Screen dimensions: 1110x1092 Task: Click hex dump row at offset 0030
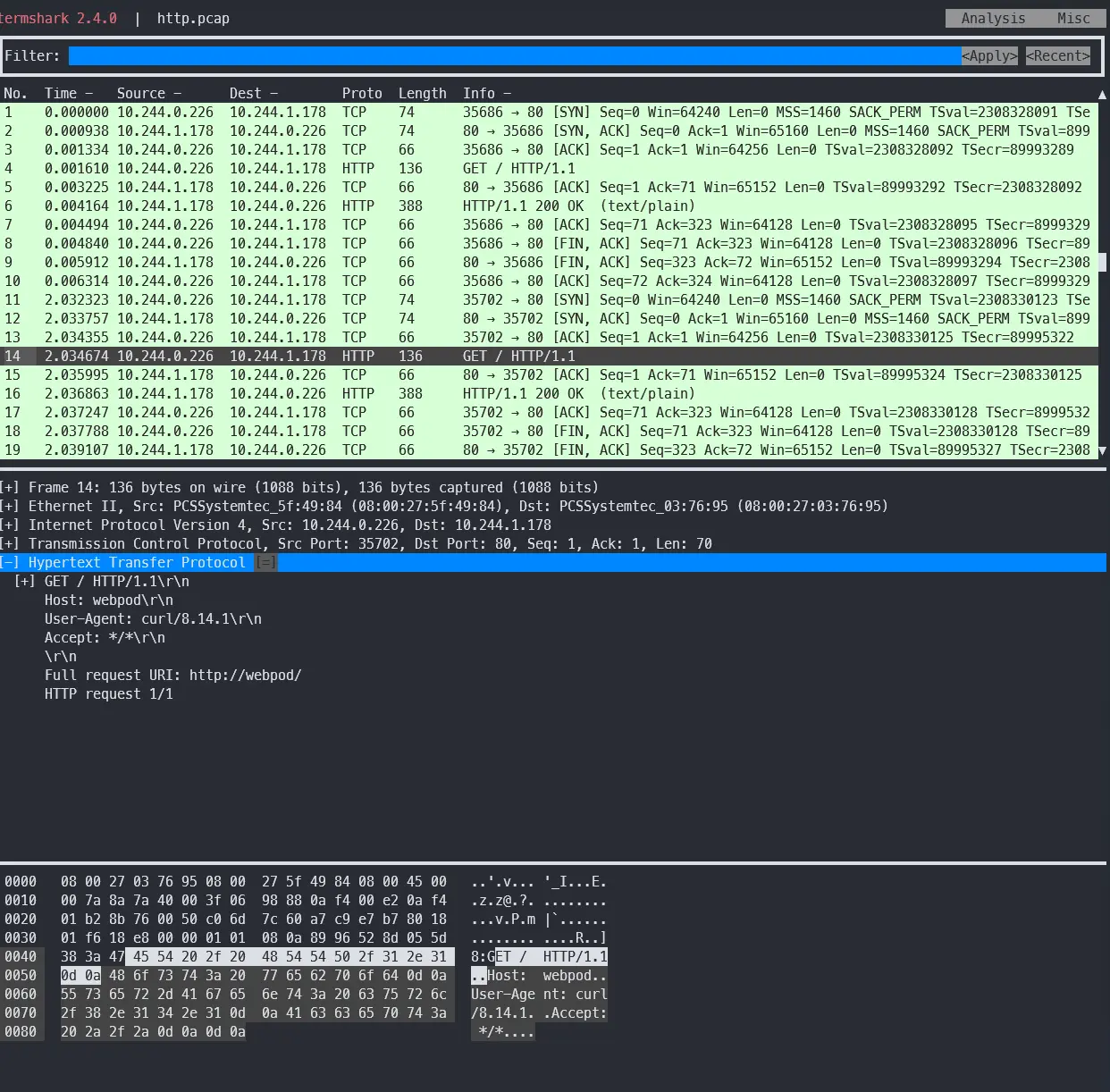[305, 937]
